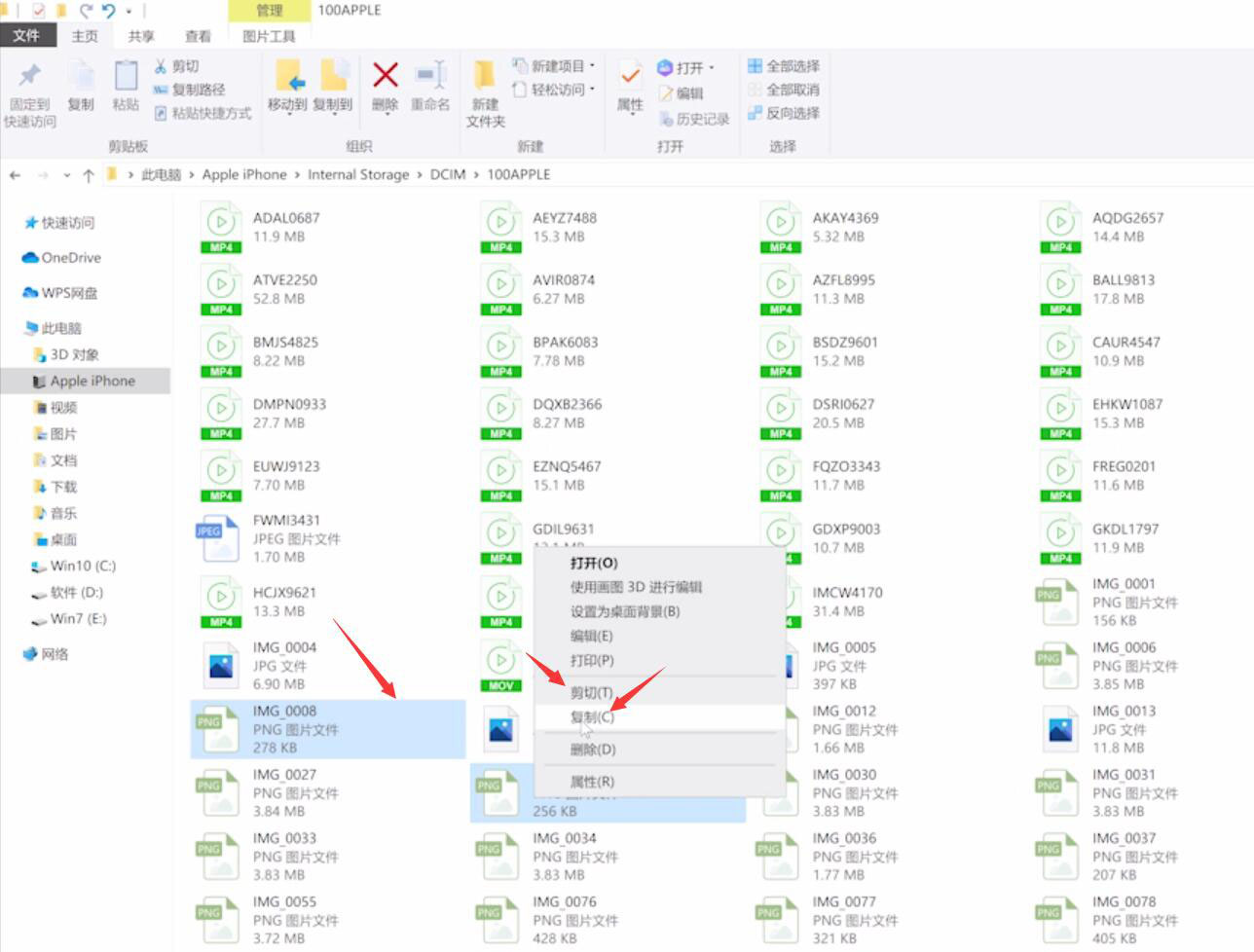The image size is (1254, 952).
Task: Click Invert selection (反向选择) in the ribbon
Action: tap(784, 113)
